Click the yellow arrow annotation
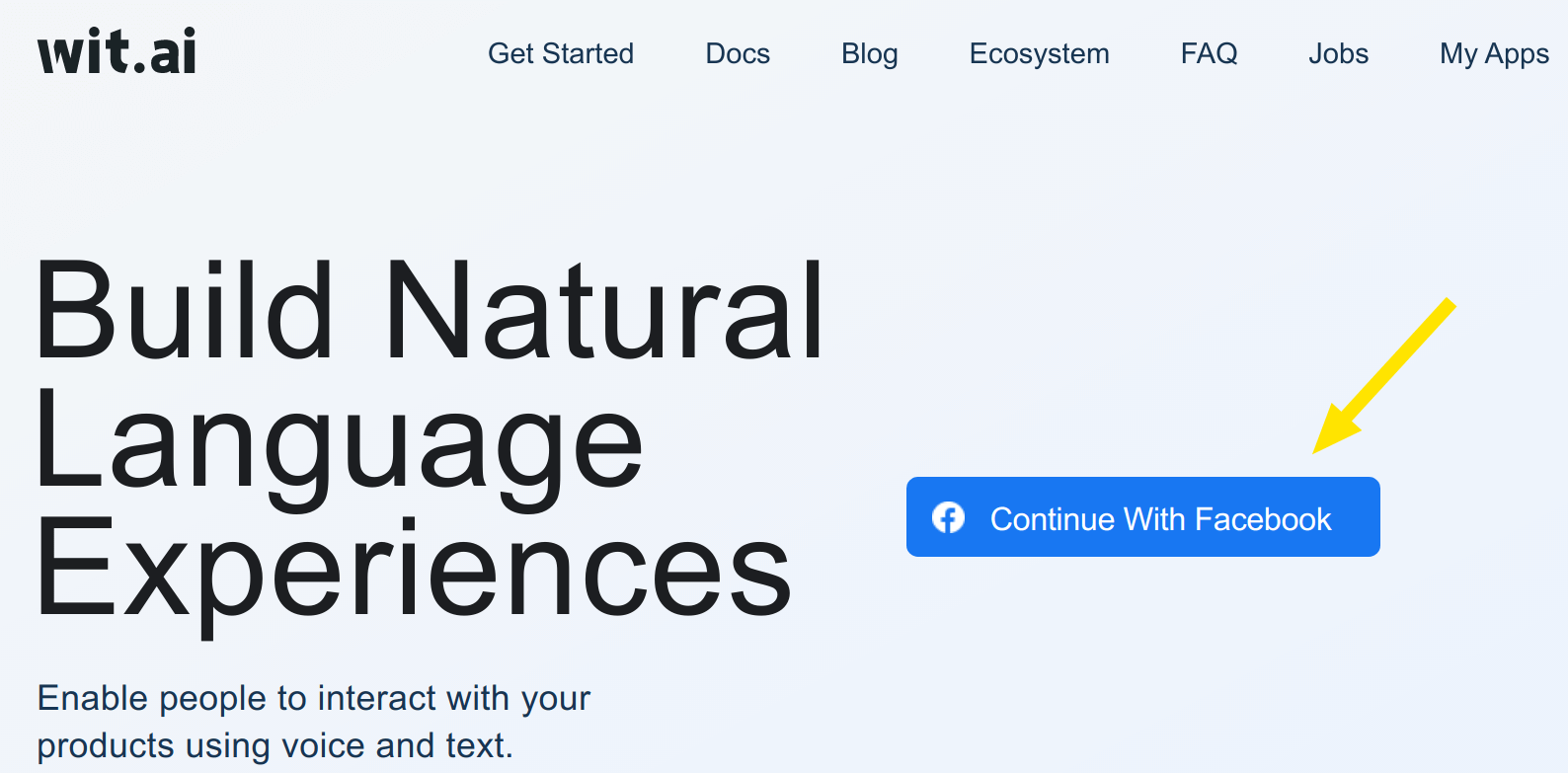This screenshot has height=773, width=1568. [1383, 375]
